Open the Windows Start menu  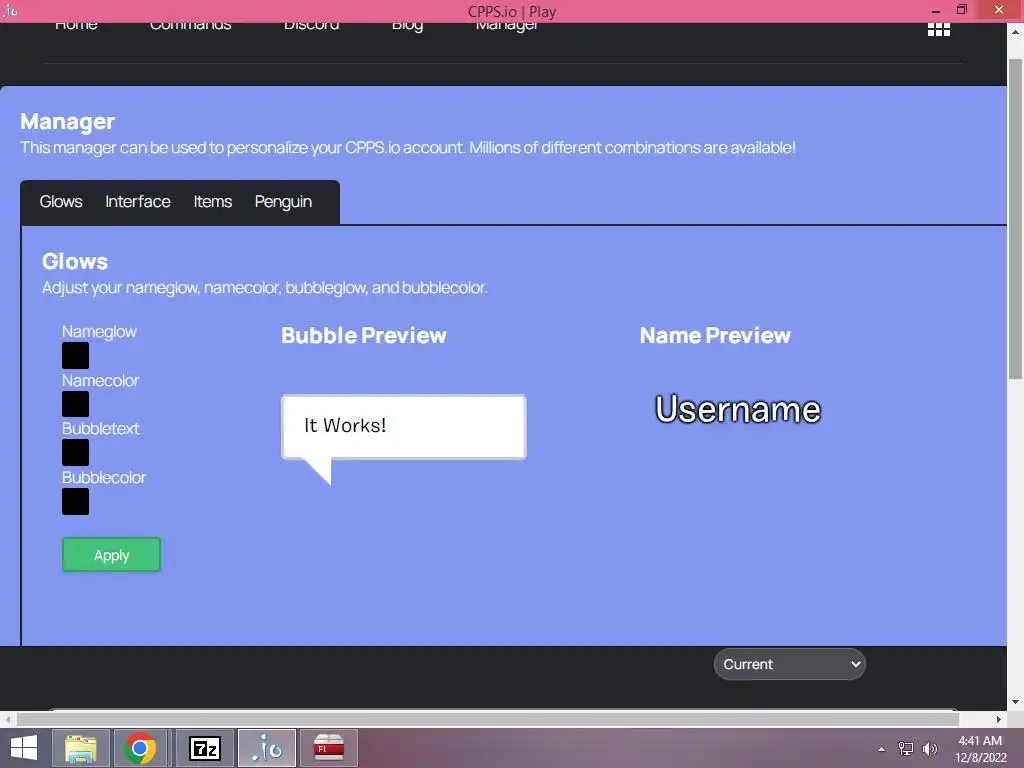coord(24,748)
